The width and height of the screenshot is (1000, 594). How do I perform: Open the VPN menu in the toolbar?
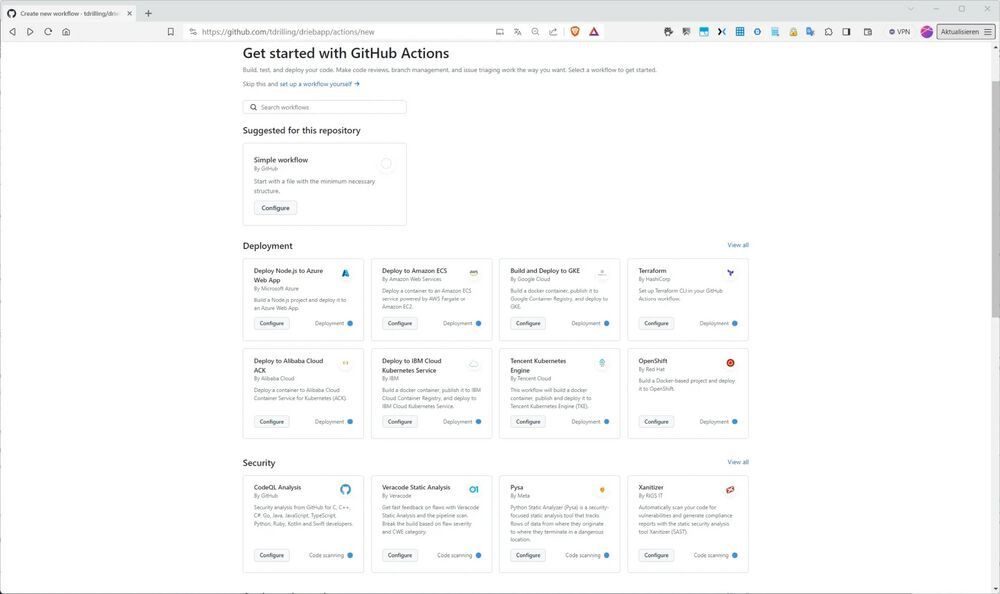pyautogui.click(x=899, y=31)
